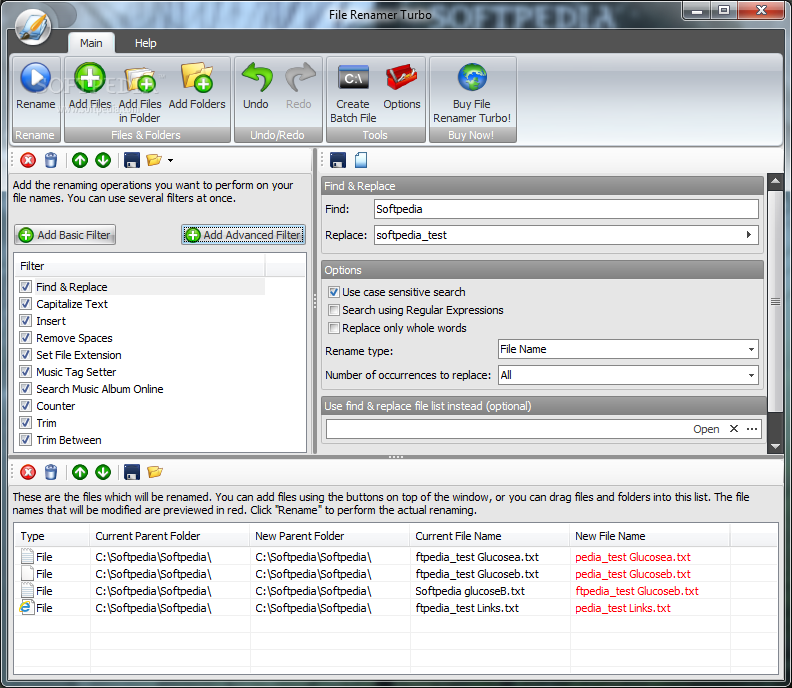Open the application orb menu

33,27
